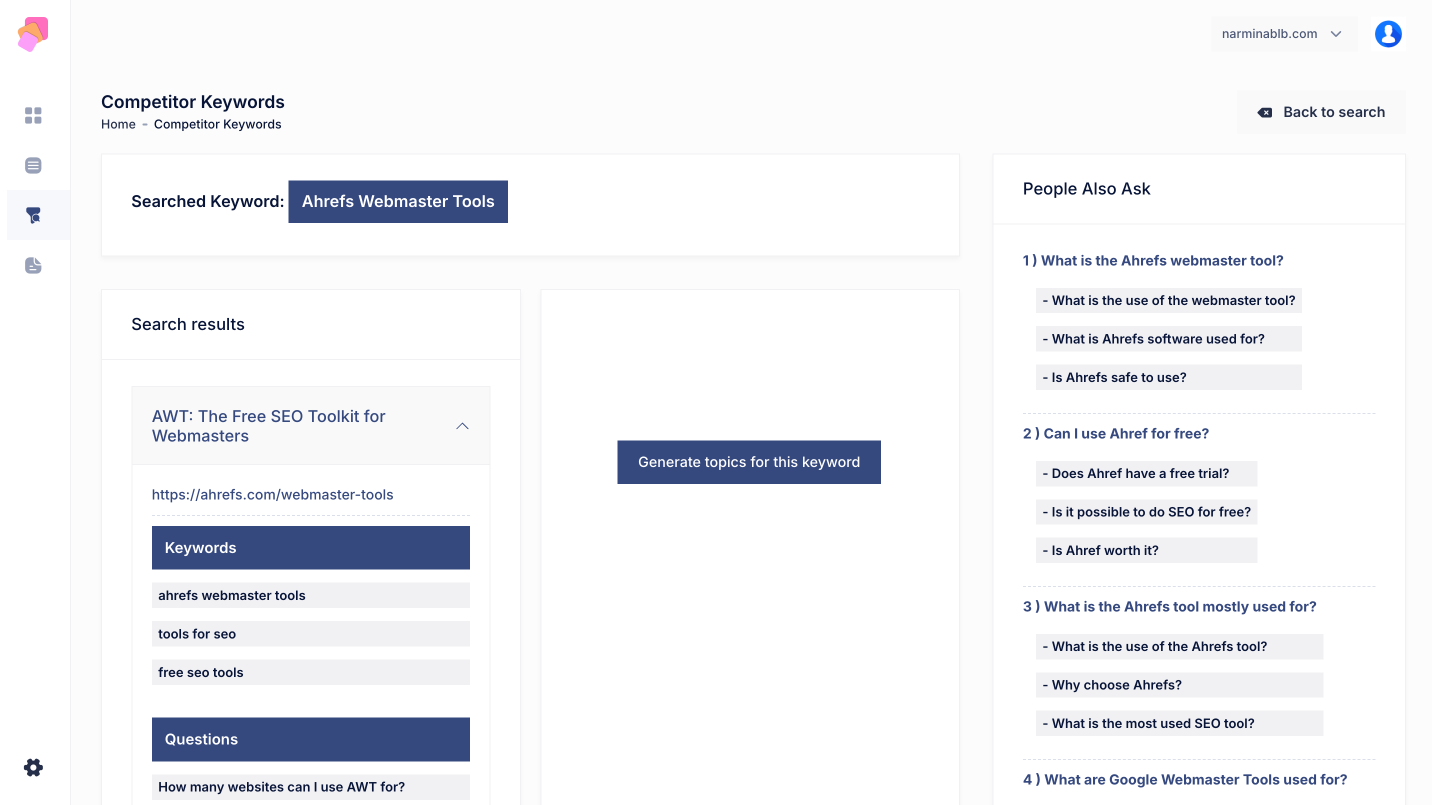The height and width of the screenshot is (805, 1432).
Task: Click 'What is the most used SEO tool?'
Action: pyautogui.click(x=1180, y=724)
